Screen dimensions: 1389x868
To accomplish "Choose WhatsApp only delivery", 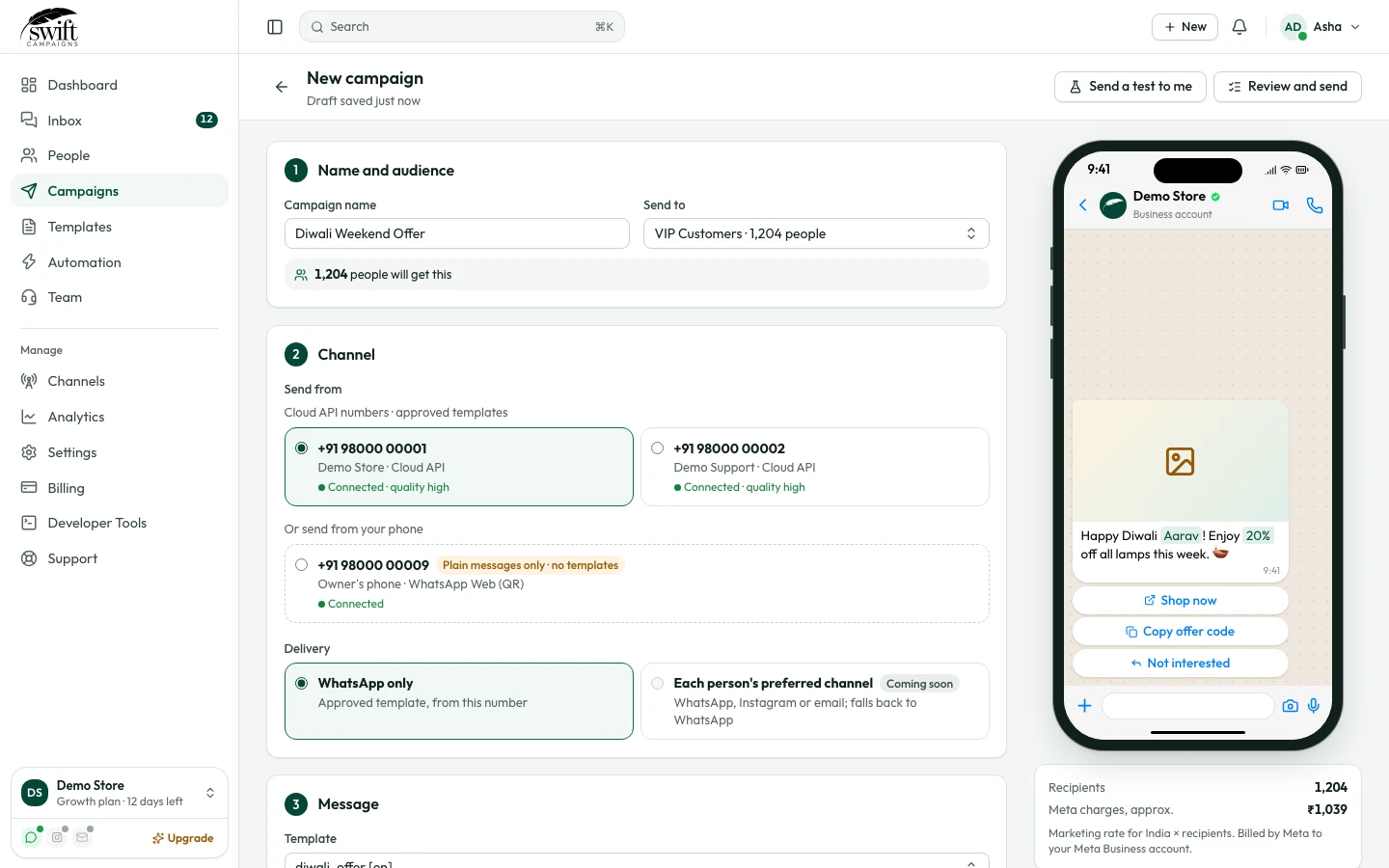I will coord(459,701).
